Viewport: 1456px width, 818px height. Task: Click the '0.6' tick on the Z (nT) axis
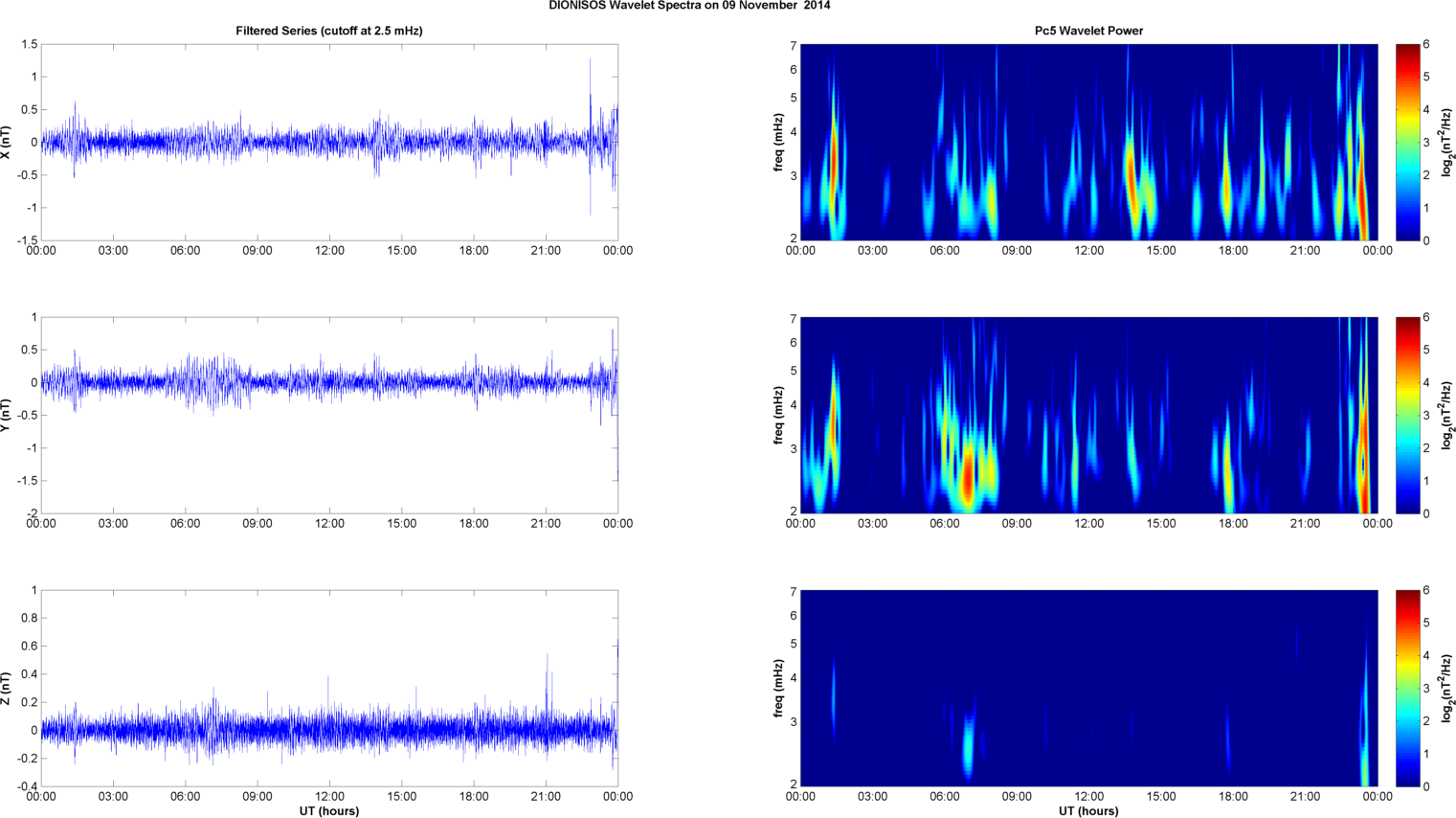[x=29, y=646]
